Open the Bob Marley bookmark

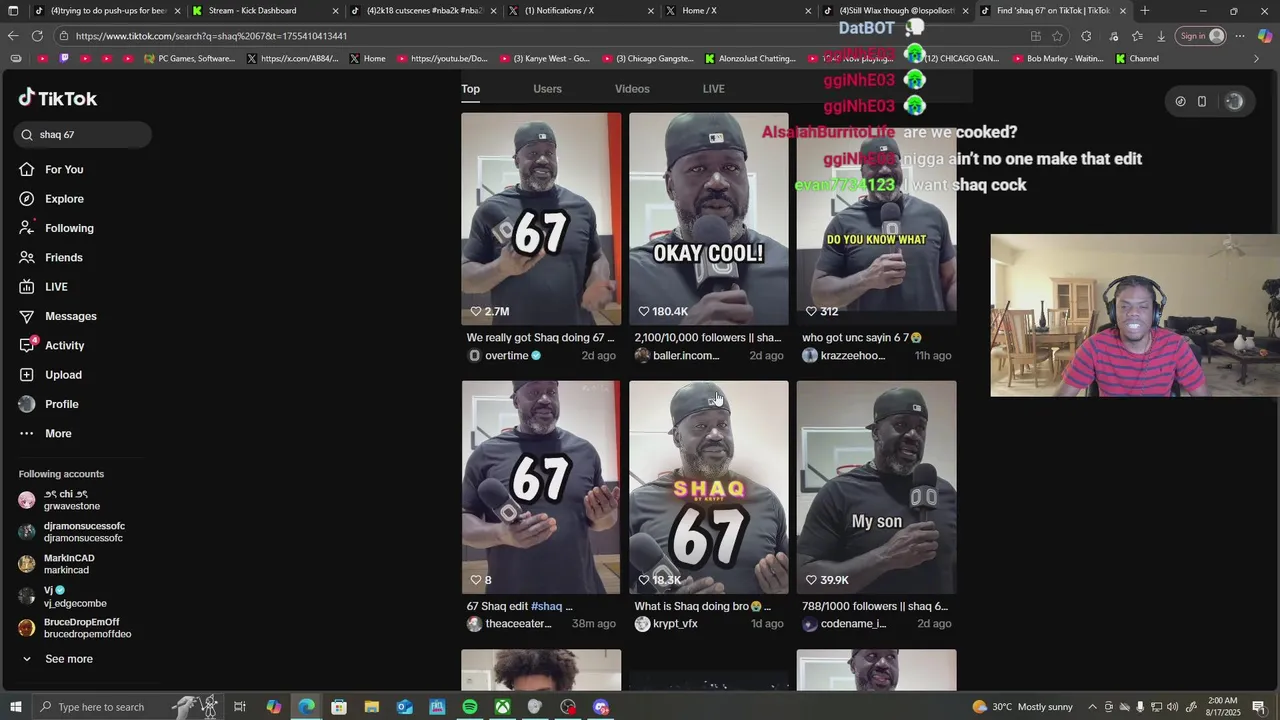pos(1058,59)
